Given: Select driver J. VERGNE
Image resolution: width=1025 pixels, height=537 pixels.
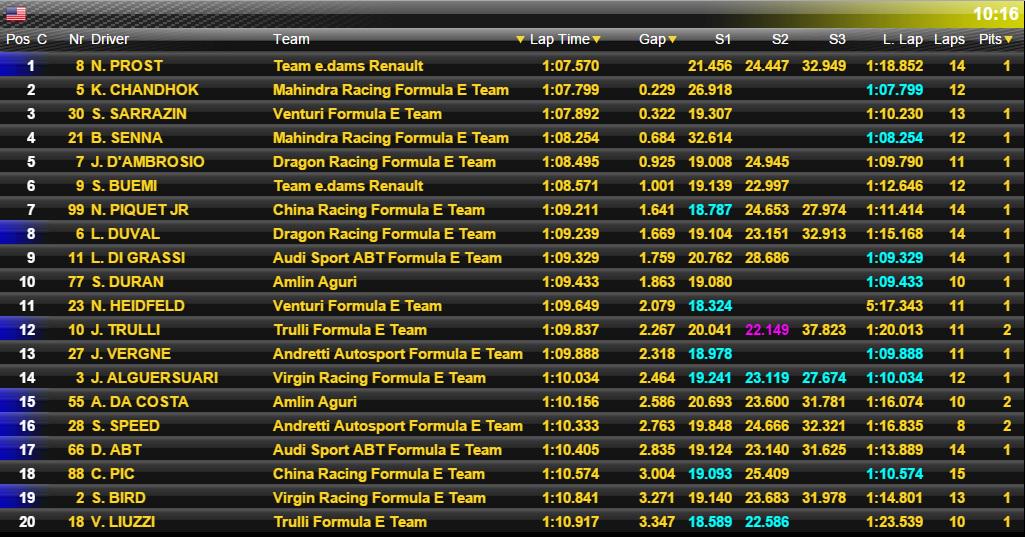Looking at the screenshot, I should coord(131,354).
